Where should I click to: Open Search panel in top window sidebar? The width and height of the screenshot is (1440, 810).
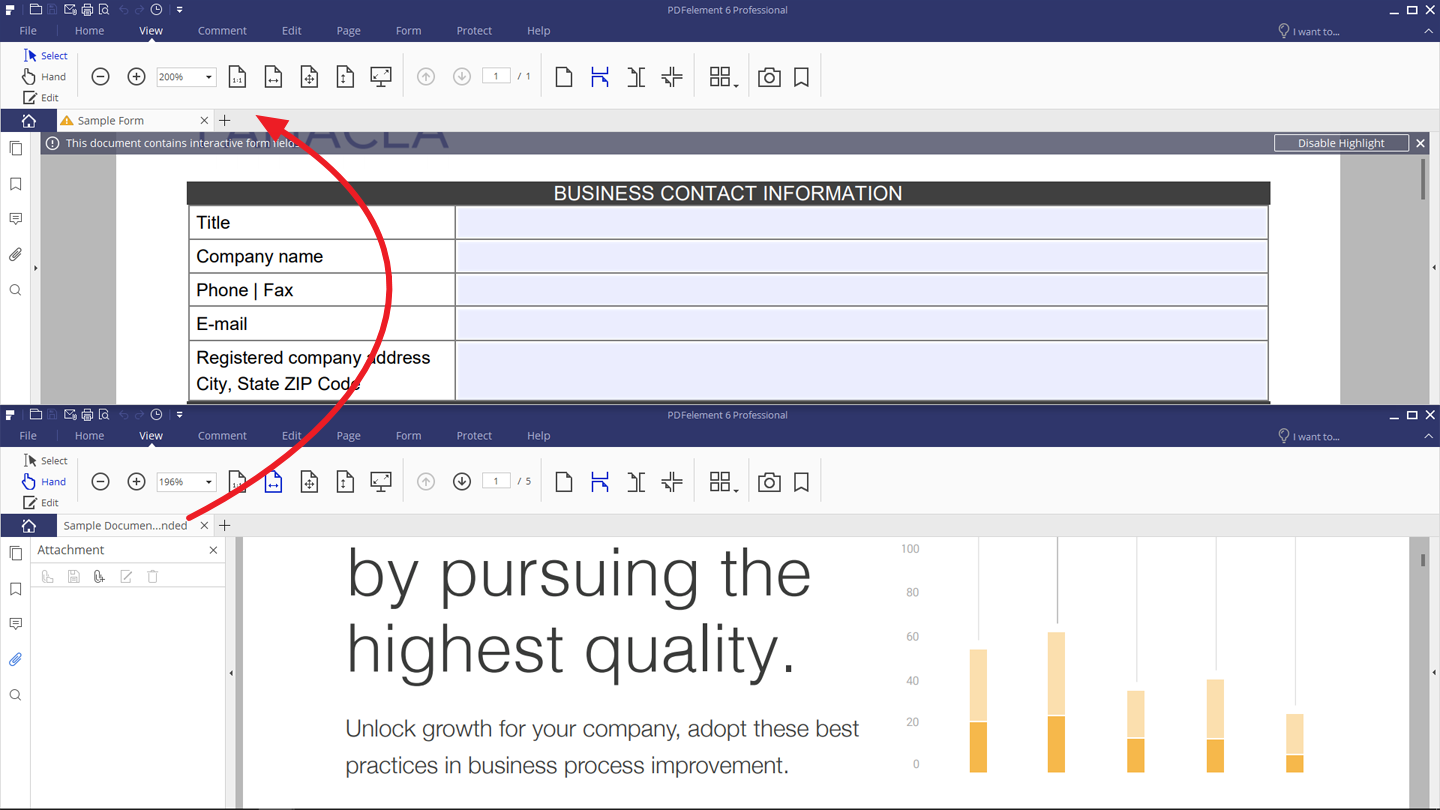point(15,290)
